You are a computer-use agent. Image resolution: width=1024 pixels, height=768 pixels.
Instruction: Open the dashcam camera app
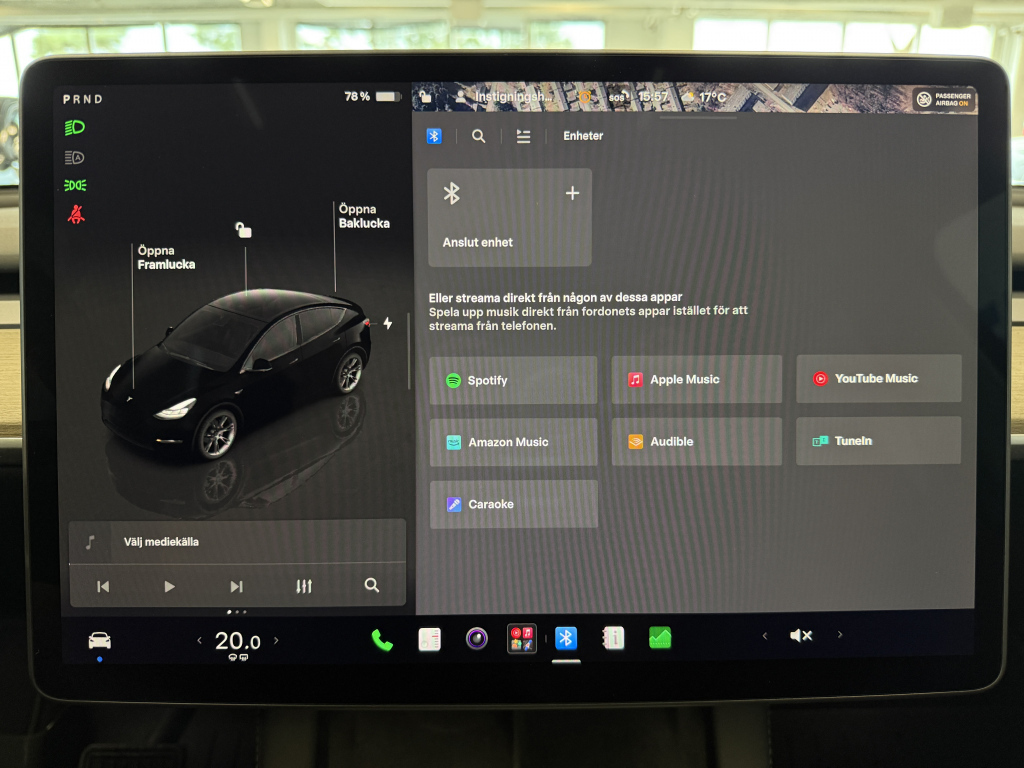tap(477, 638)
